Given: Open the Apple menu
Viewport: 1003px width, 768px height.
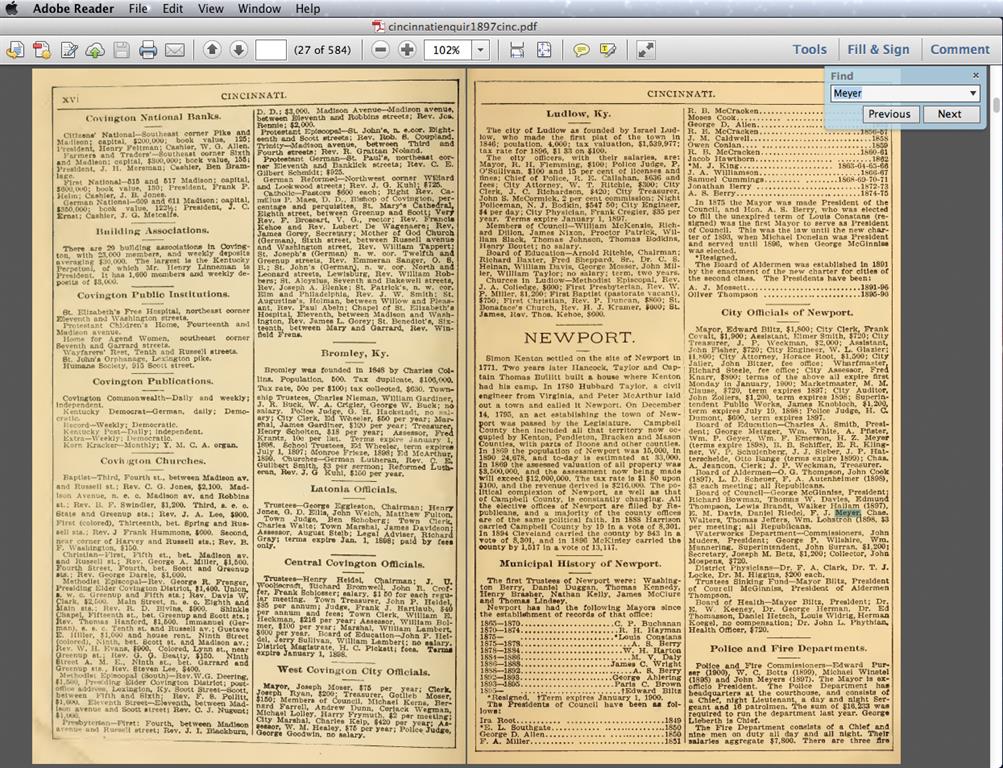Looking at the screenshot, I should pyautogui.click(x=12, y=8).
